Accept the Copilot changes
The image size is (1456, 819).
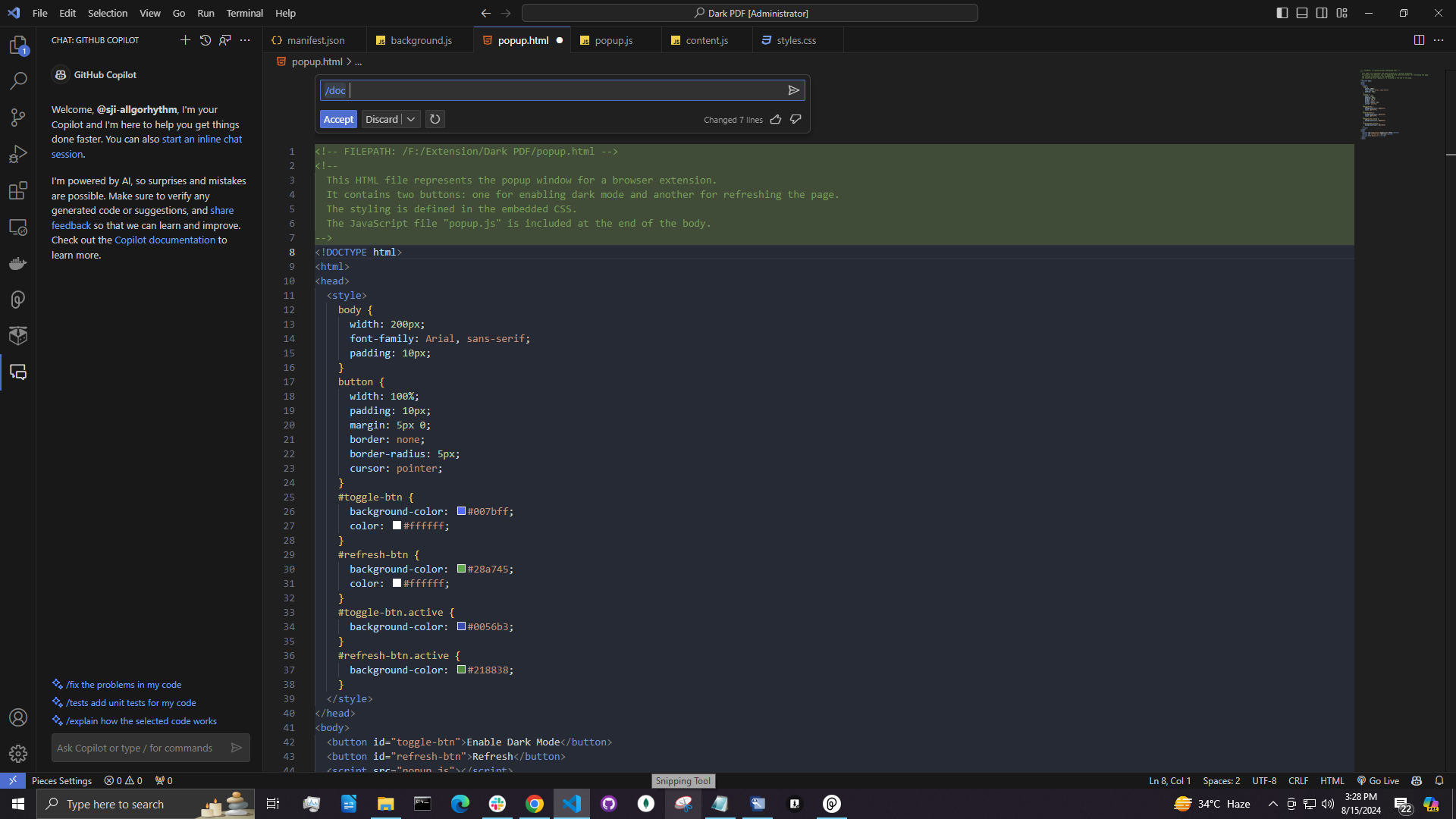[338, 119]
